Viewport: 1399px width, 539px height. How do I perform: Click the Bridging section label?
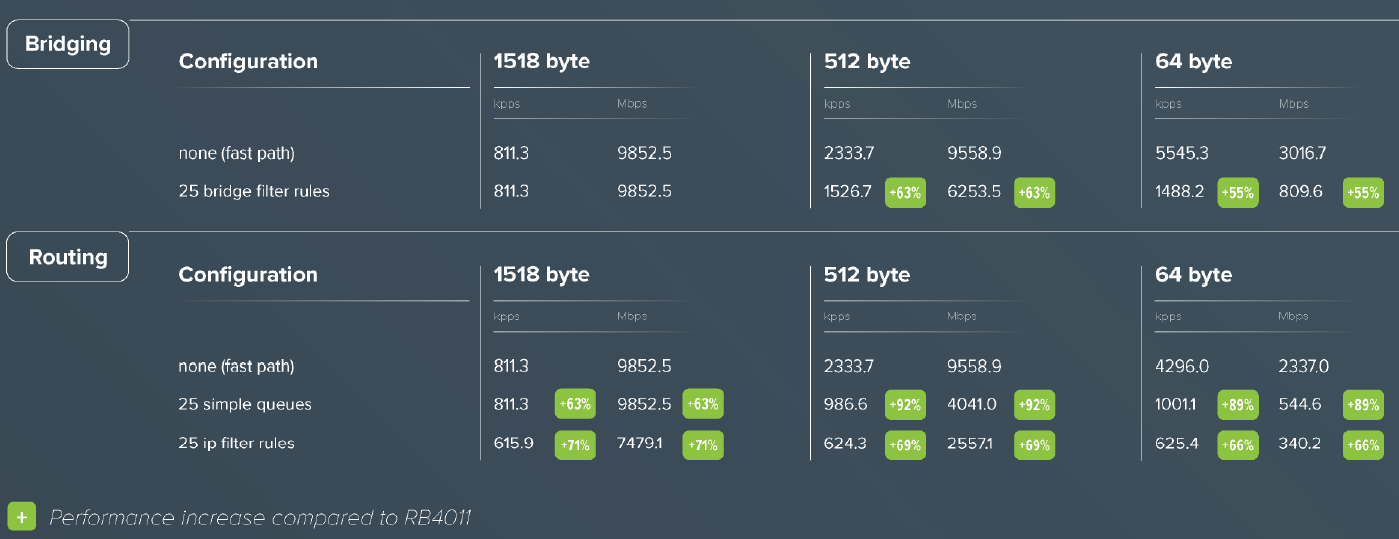point(68,45)
